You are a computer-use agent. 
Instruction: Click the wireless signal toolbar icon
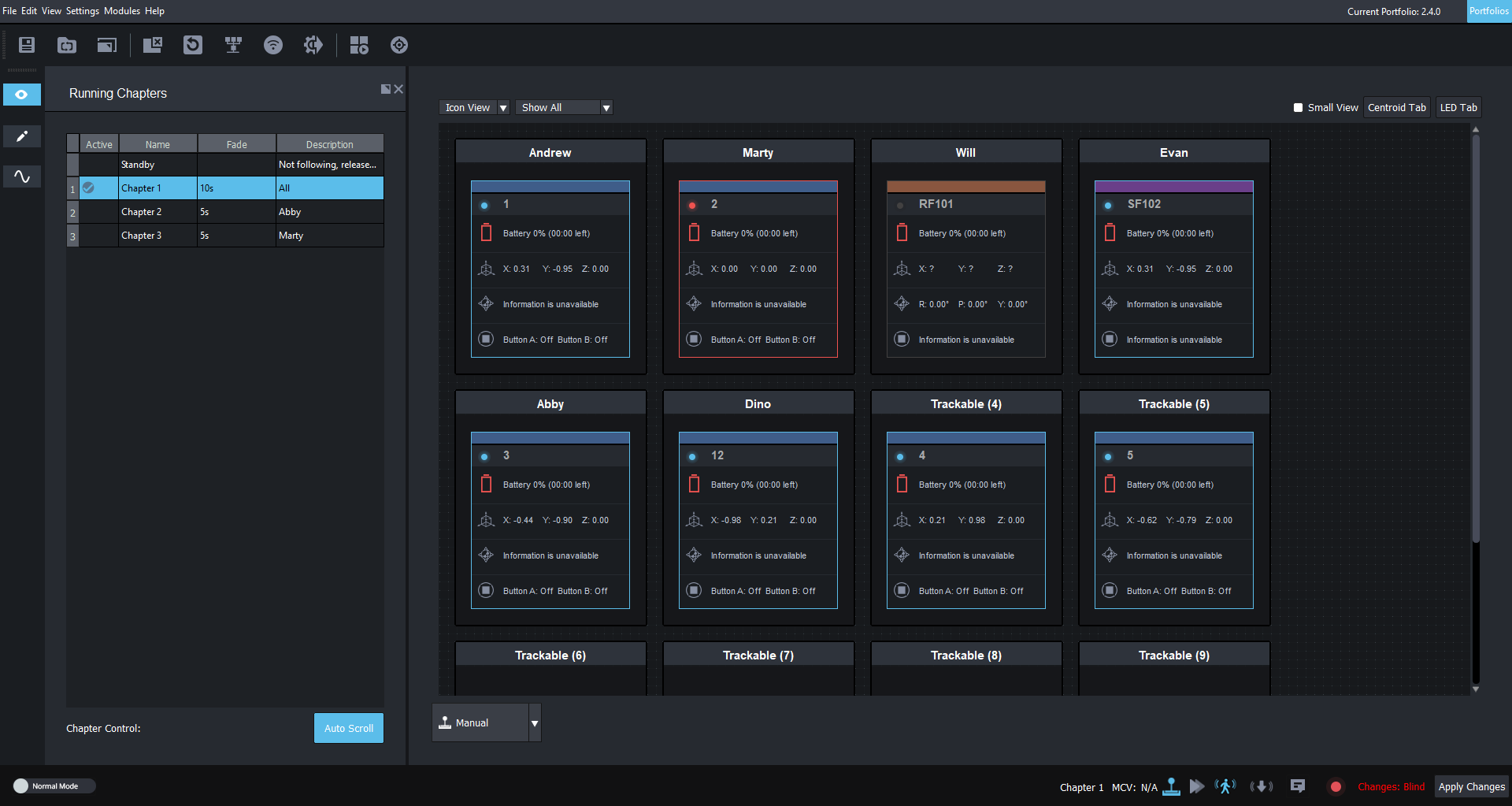[x=272, y=45]
